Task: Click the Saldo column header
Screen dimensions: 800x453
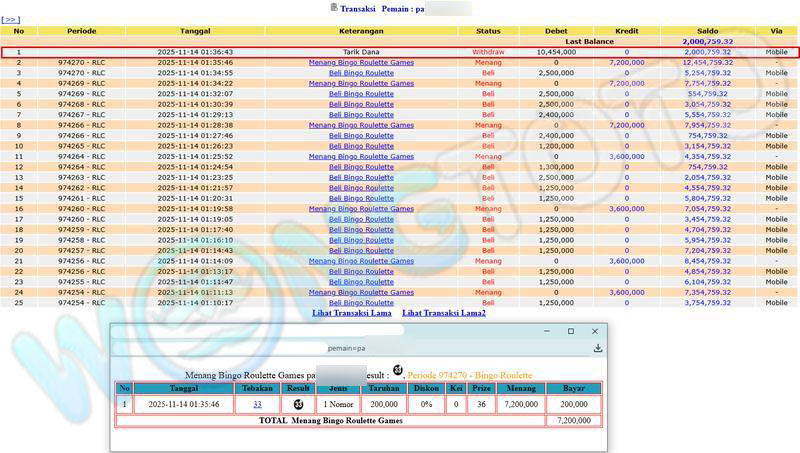Action: click(x=707, y=31)
